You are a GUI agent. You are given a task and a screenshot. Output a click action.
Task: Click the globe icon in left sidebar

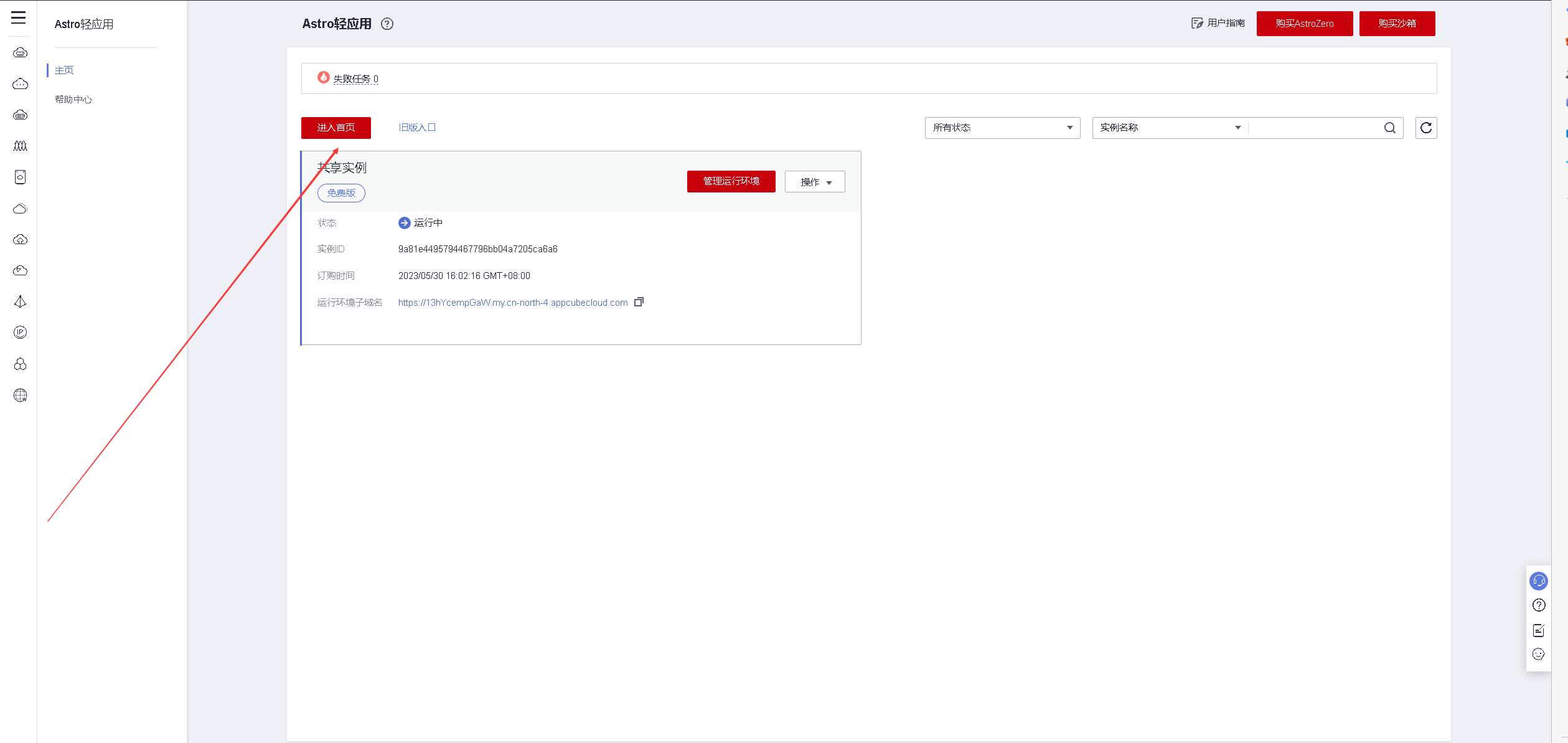point(21,395)
